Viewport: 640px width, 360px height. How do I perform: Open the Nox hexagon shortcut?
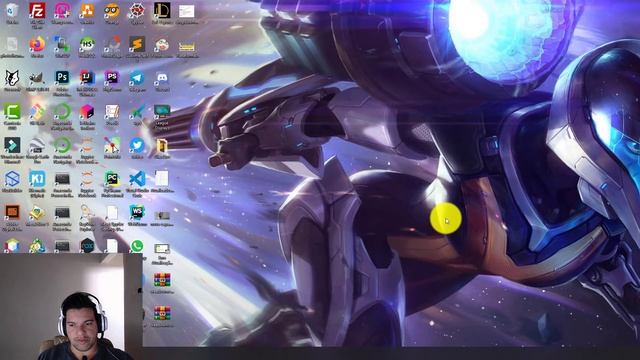tap(87, 246)
